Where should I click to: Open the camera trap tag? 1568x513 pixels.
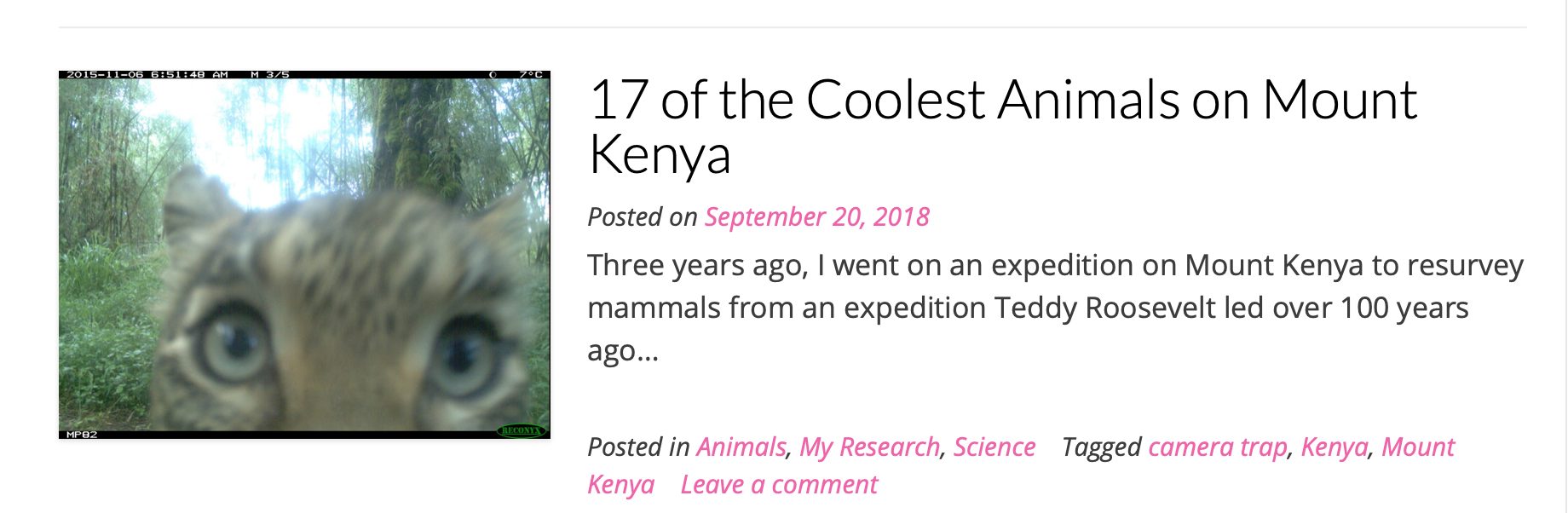point(1218,447)
